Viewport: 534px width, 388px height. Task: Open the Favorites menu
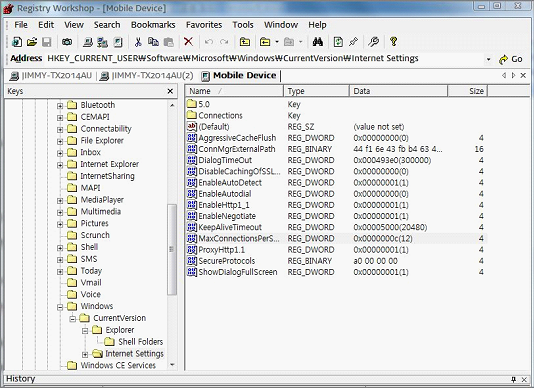204,25
